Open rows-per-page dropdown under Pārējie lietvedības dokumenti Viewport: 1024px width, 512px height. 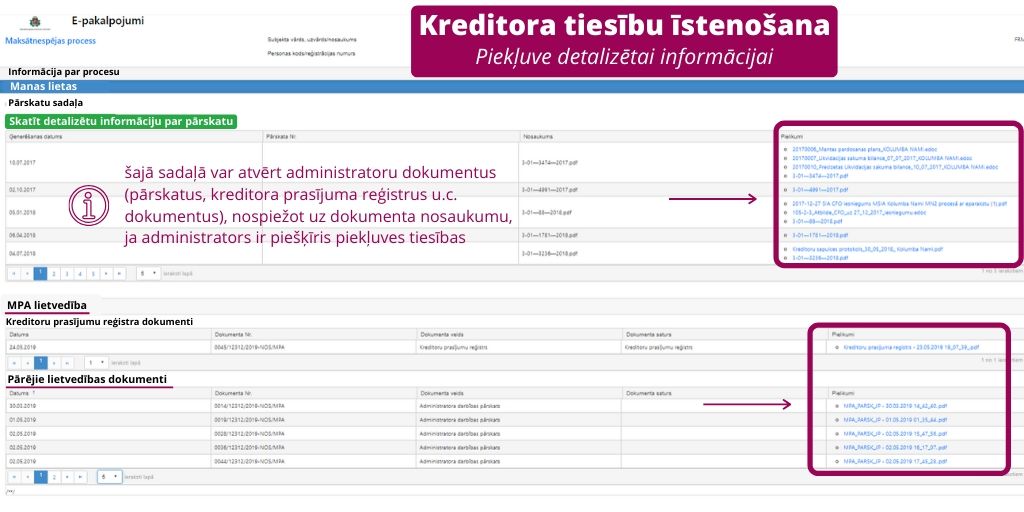(x=110, y=477)
